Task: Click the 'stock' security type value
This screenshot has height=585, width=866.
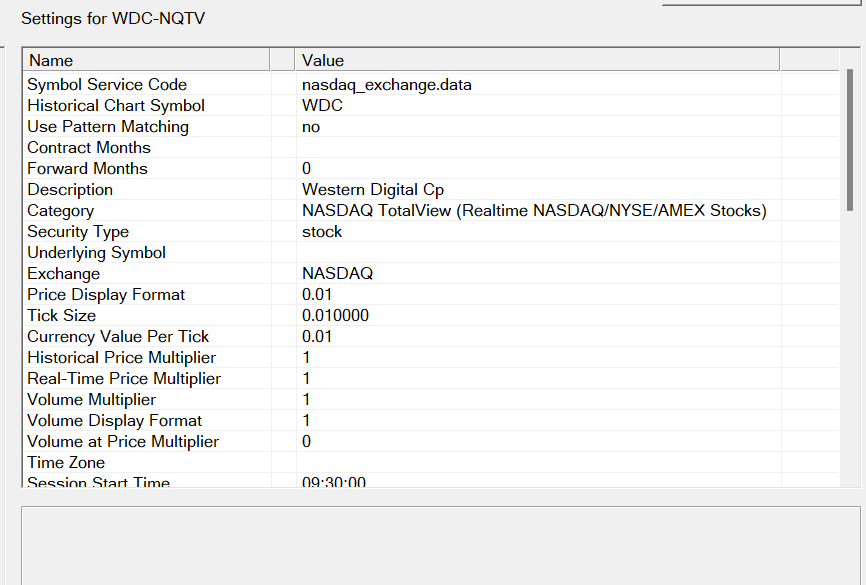Action: (322, 231)
